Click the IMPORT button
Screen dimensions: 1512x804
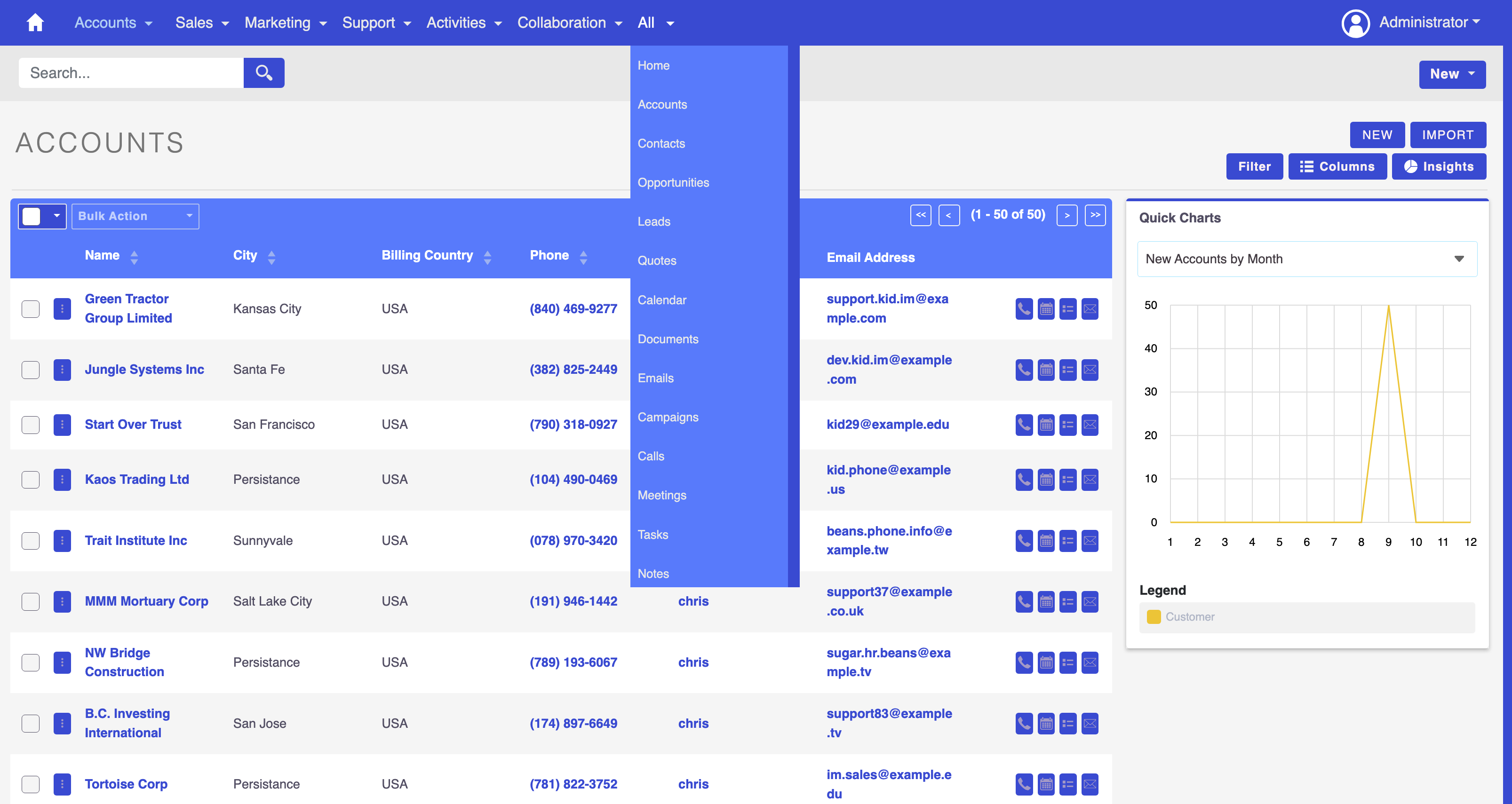pyautogui.click(x=1448, y=134)
